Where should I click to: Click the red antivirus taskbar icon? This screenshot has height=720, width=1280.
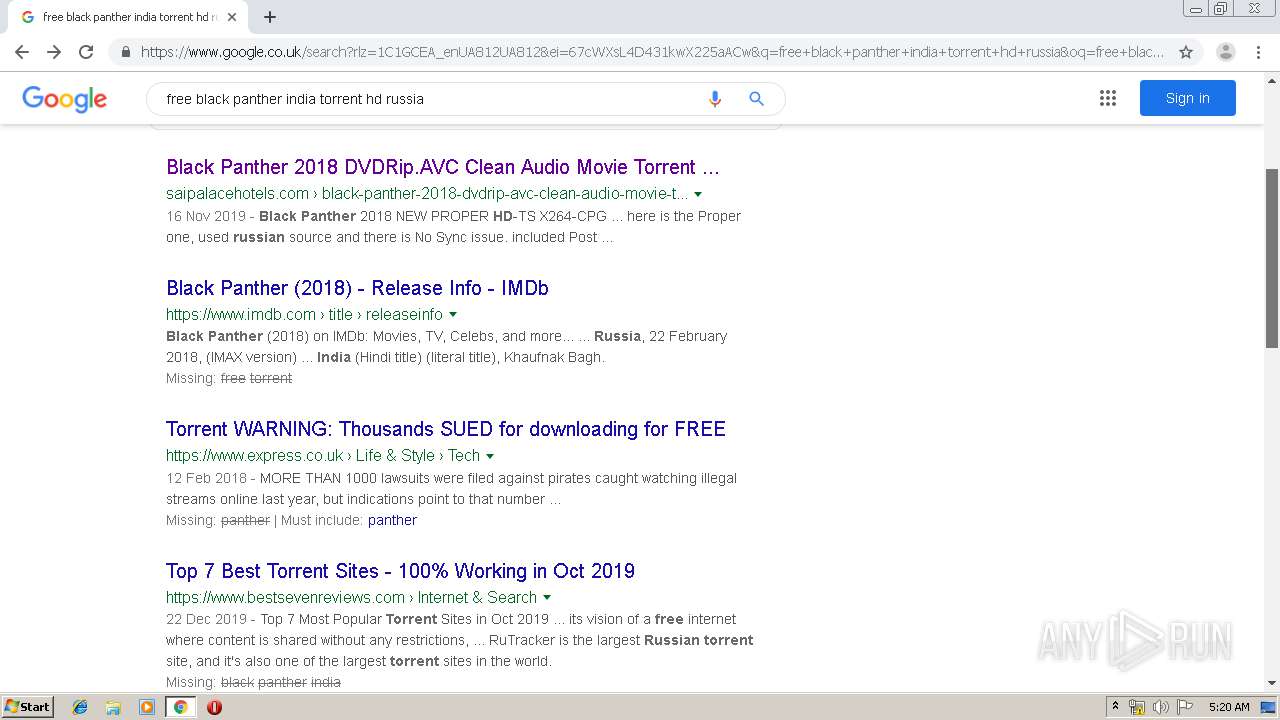click(214, 707)
